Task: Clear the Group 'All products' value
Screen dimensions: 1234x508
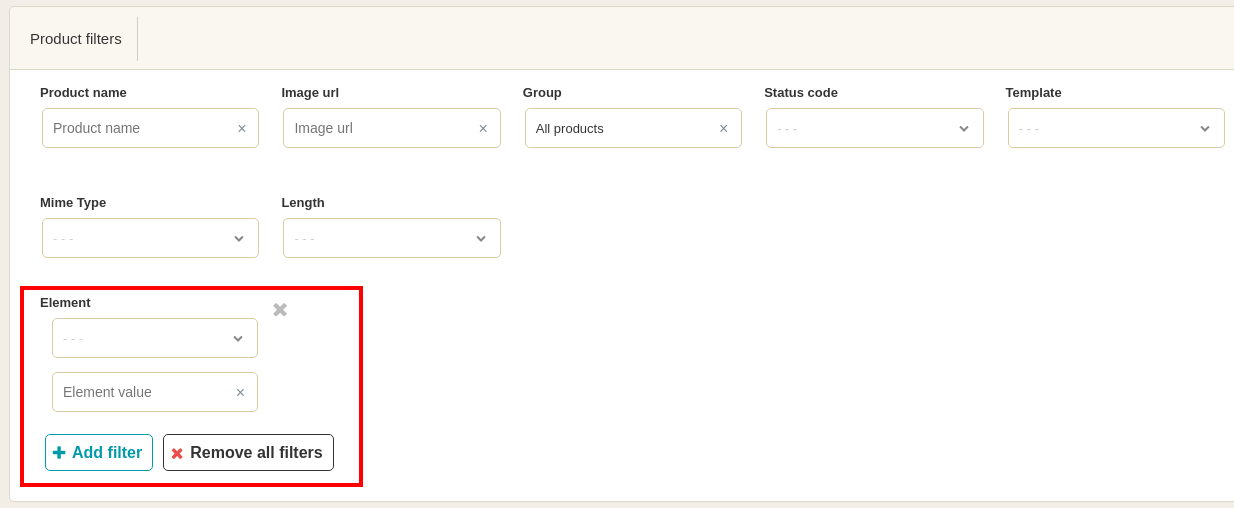Action: pyautogui.click(x=724, y=129)
